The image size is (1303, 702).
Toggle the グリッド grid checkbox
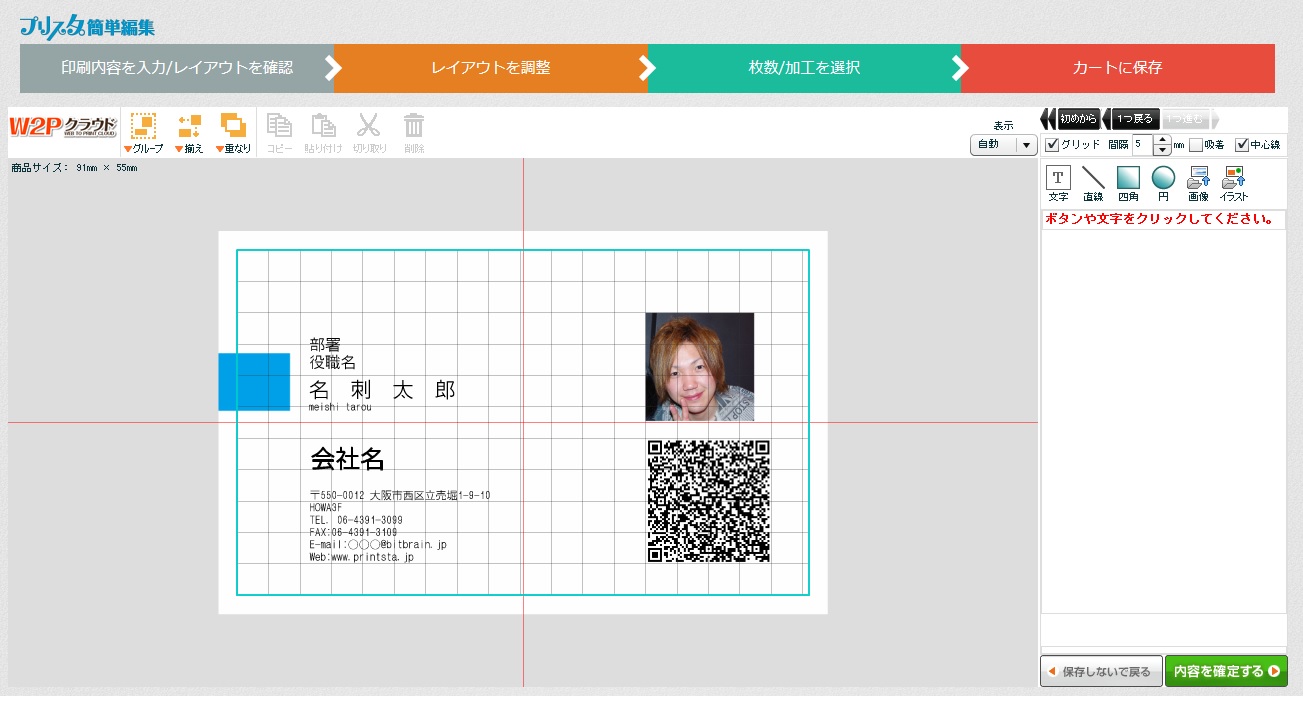[x=1052, y=145]
